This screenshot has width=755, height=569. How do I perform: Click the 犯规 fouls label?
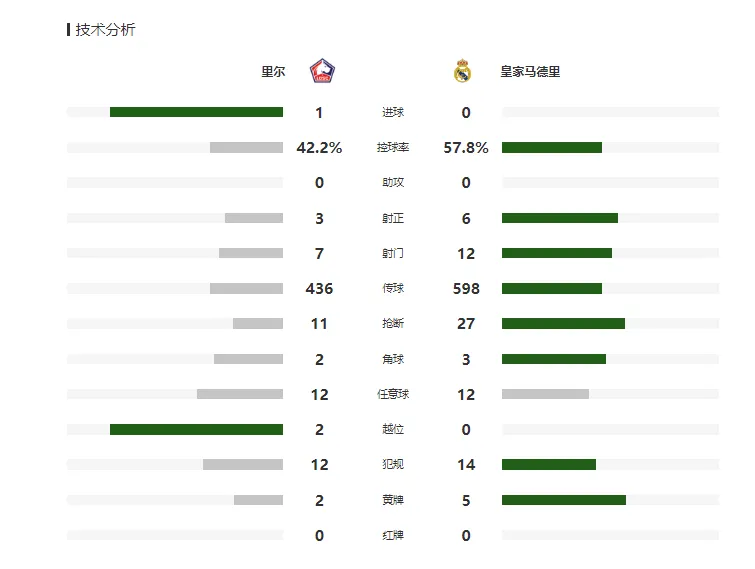(x=393, y=464)
